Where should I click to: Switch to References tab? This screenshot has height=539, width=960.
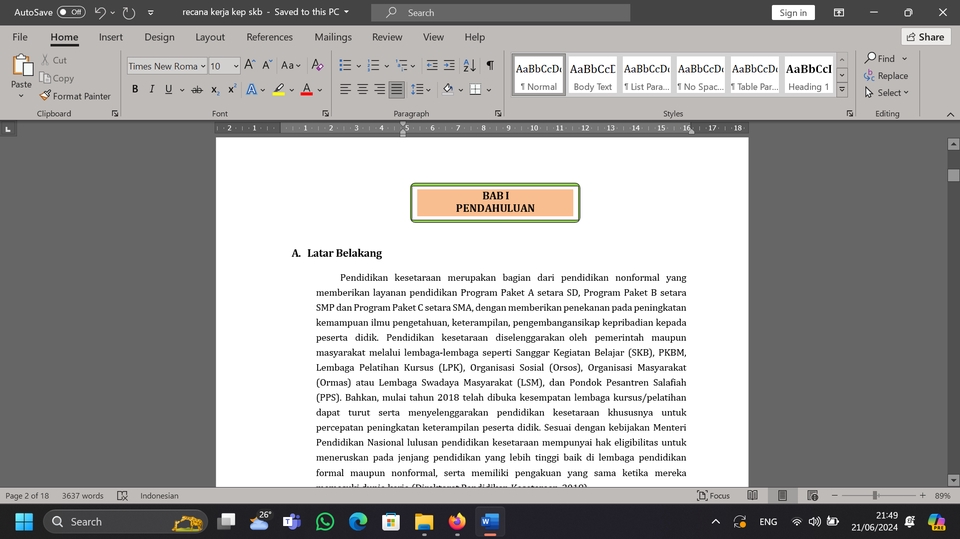pyautogui.click(x=269, y=37)
